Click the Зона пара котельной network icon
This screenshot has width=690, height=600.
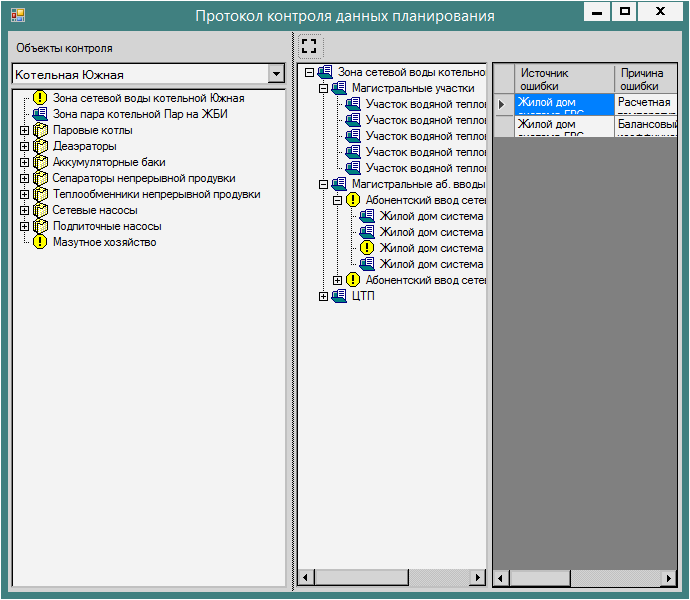click(x=40, y=114)
